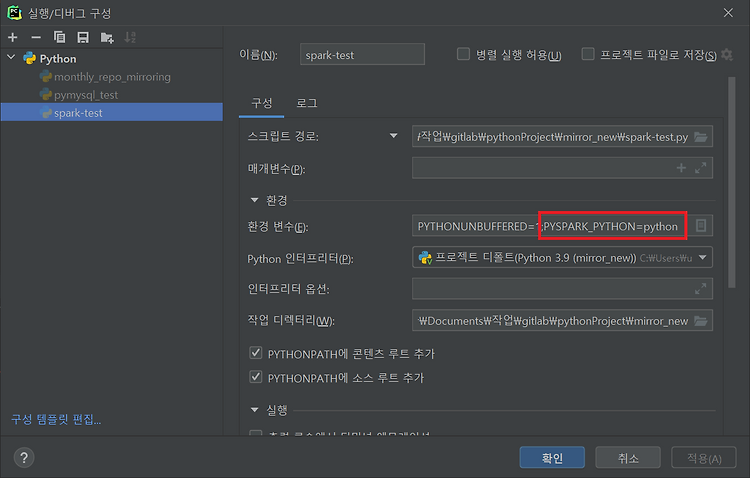750x478 pixels.
Task: Open the script path type dropdown
Action: click(393, 136)
